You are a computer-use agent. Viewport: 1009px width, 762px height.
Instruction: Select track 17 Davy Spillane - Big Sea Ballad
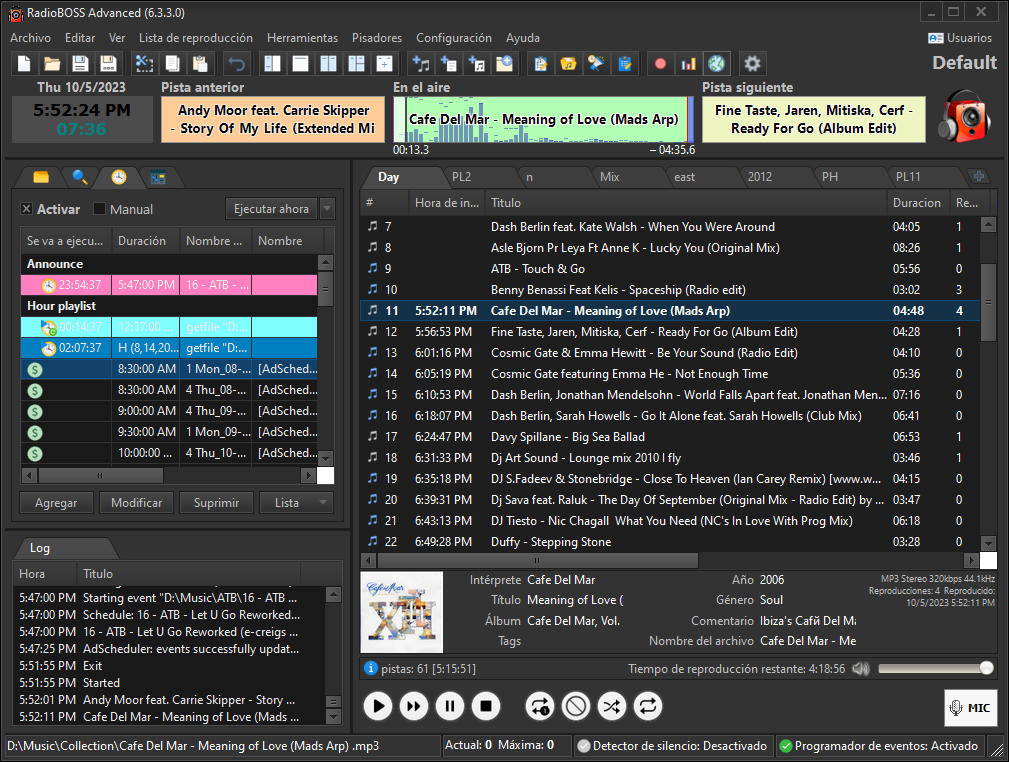670,437
